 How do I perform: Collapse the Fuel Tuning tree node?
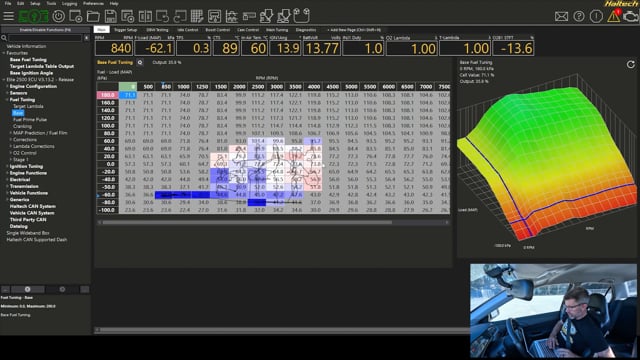7,100
